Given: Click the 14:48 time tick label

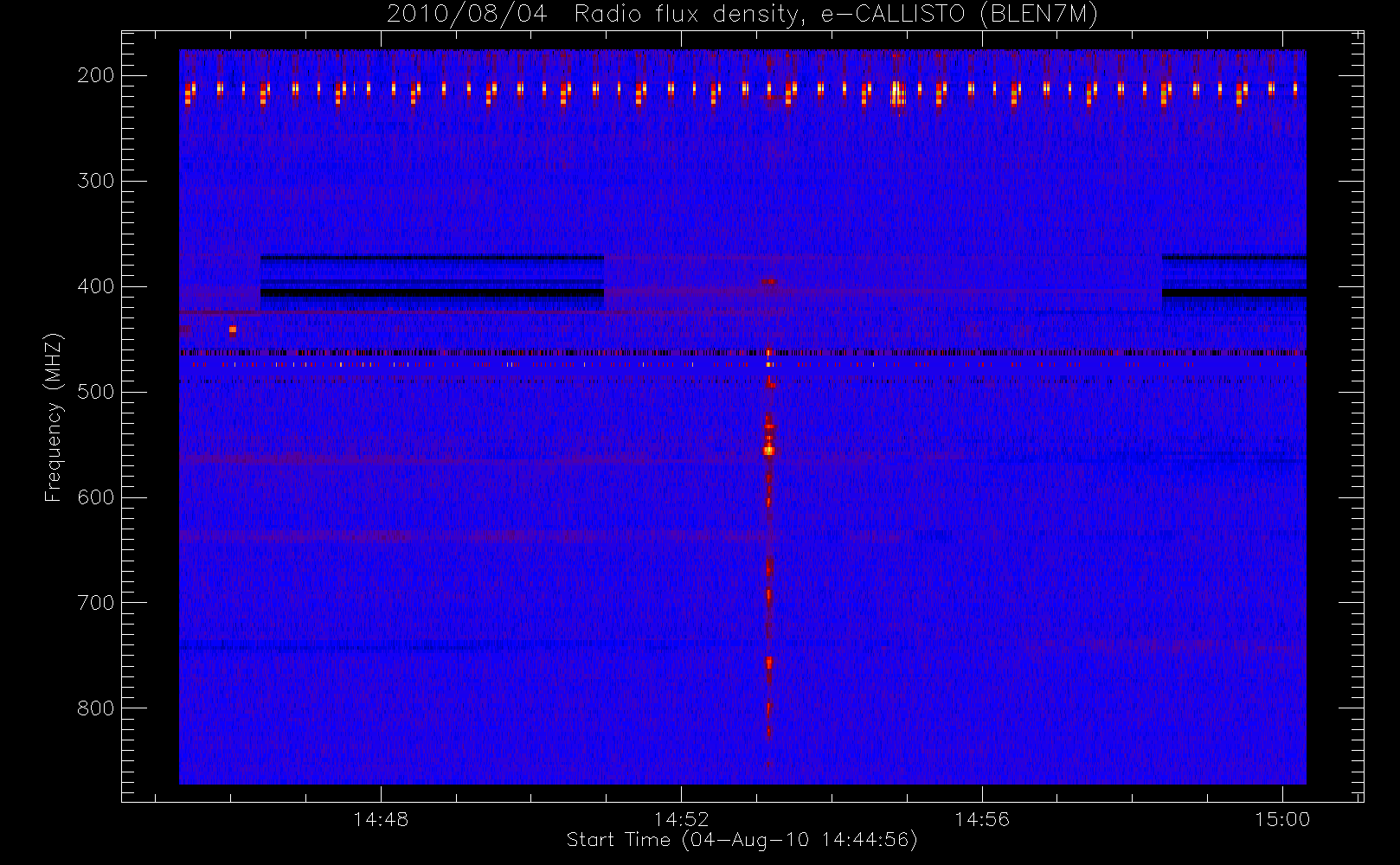Looking at the screenshot, I should coord(381,819).
